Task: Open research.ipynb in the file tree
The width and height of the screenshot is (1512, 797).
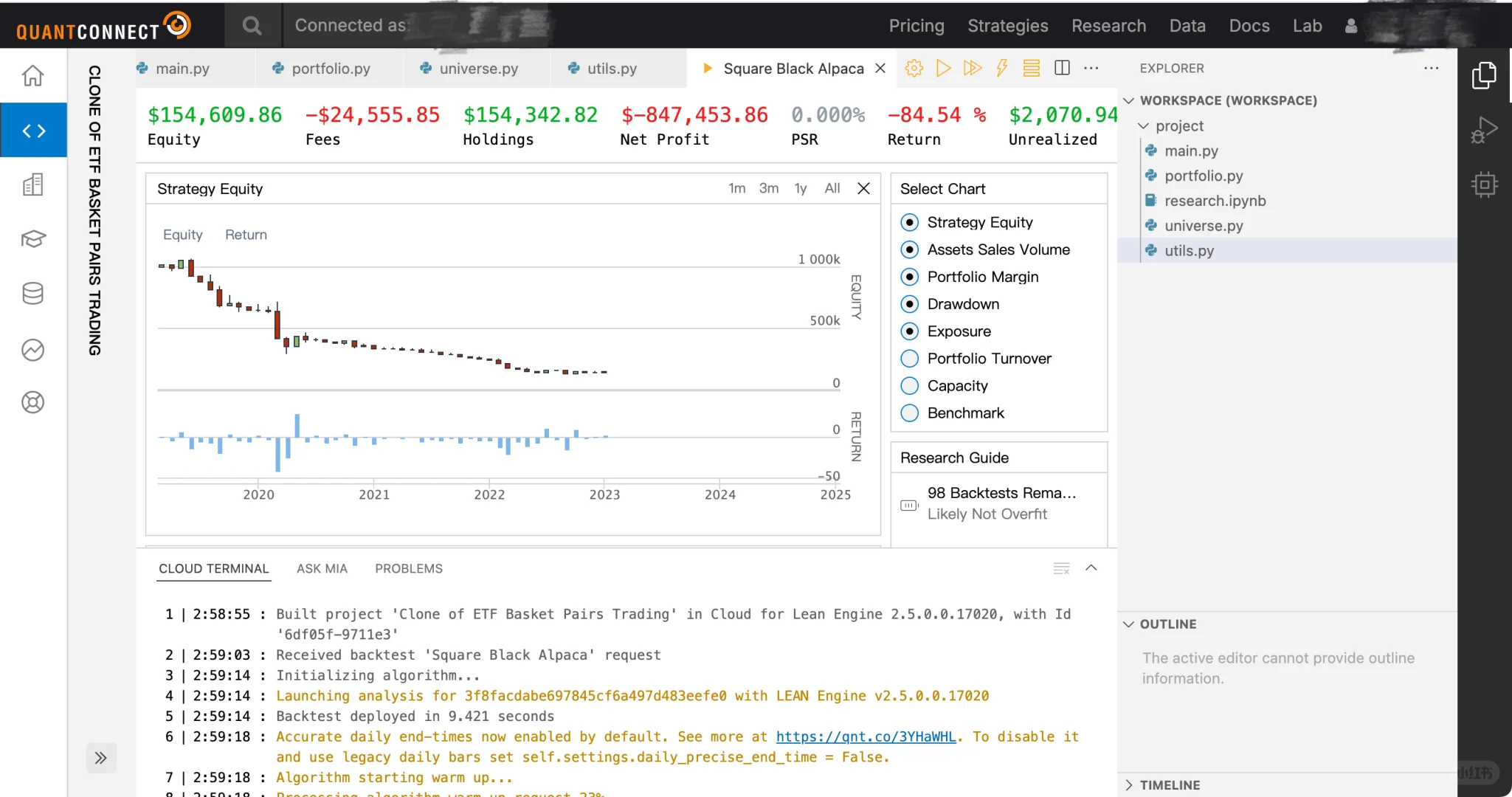Action: [x=1215, y=201]
